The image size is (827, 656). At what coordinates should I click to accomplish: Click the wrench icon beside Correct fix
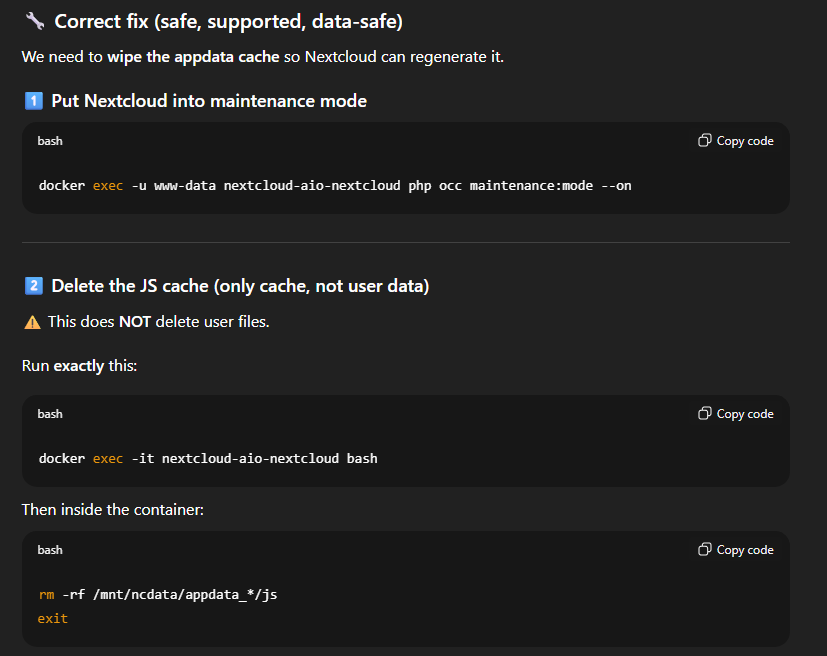[x=34, y=21]
